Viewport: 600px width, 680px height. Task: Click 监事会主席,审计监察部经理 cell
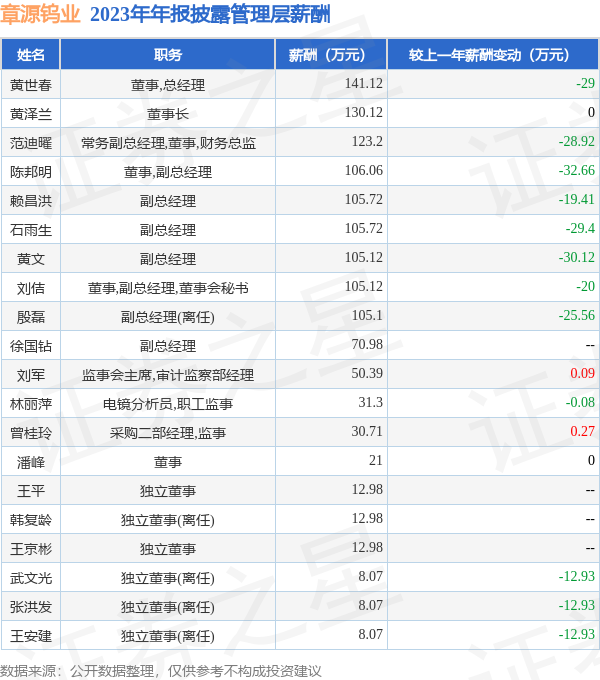click(168, 376)
